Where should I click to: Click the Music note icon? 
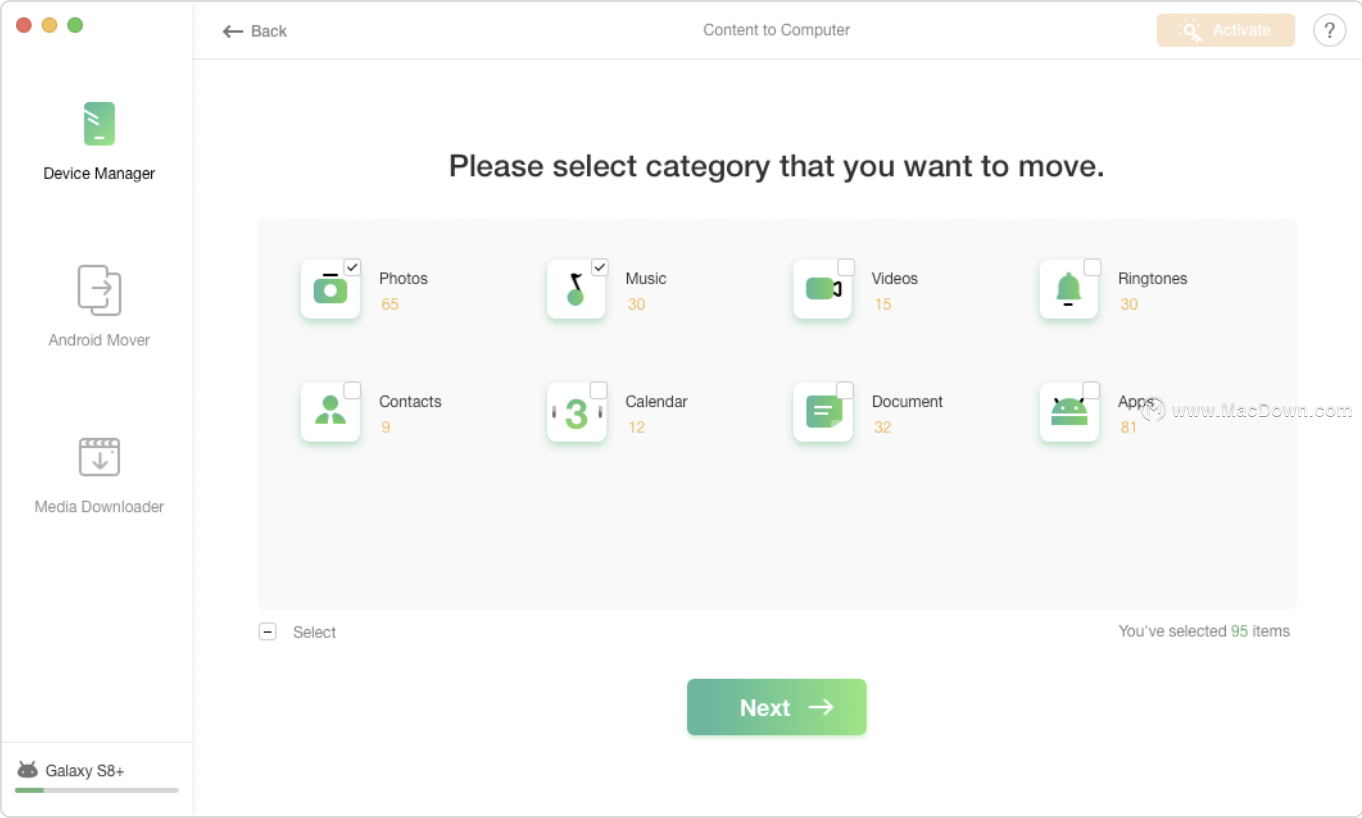click(576, 290)
